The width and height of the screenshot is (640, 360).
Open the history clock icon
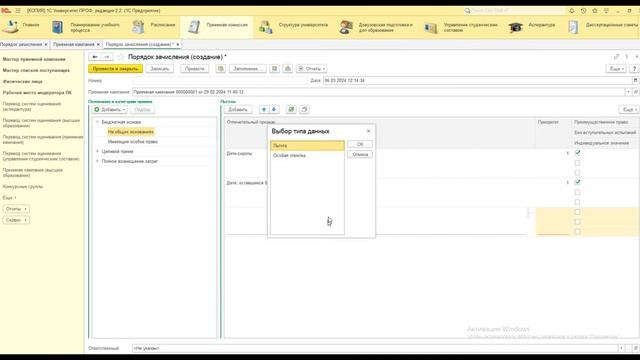(583, 11)
